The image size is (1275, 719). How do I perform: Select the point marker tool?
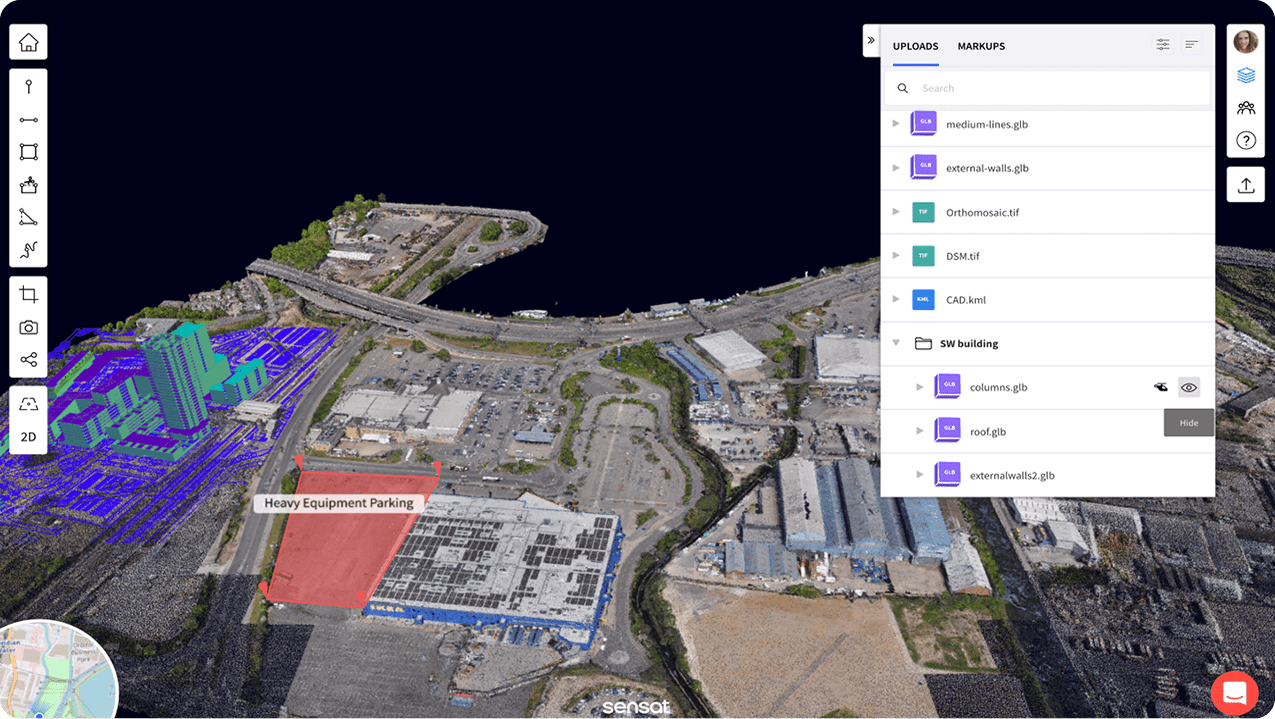[x=28, y=87]
